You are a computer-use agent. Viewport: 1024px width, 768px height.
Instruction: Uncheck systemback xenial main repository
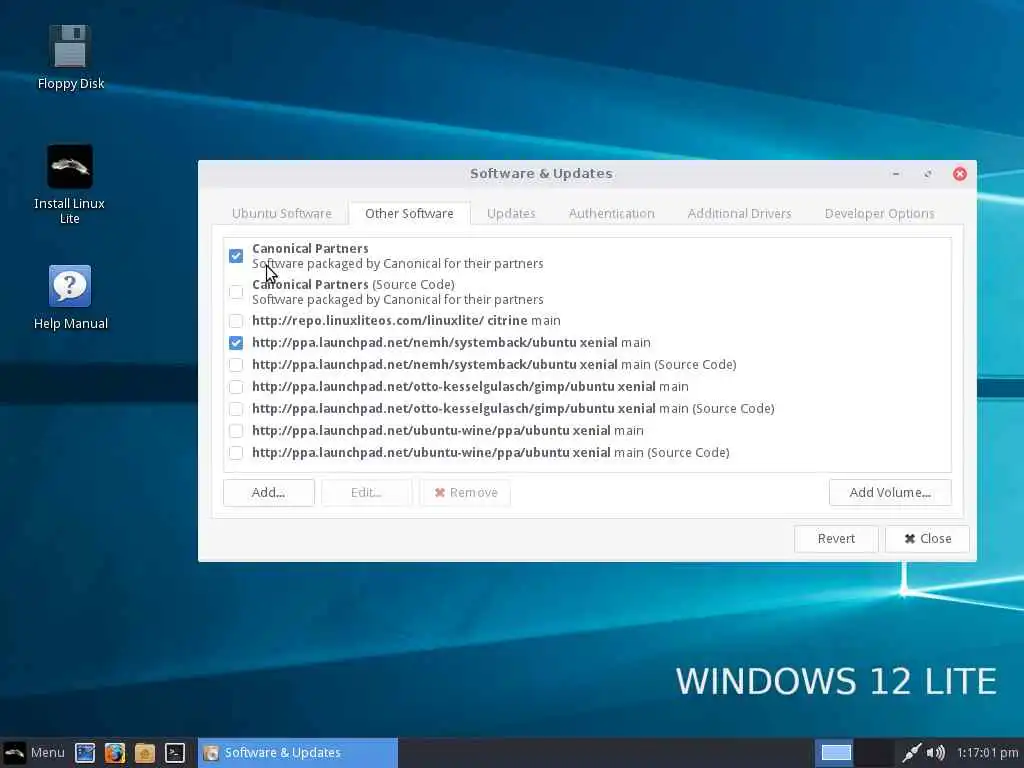tap(236, 343)
